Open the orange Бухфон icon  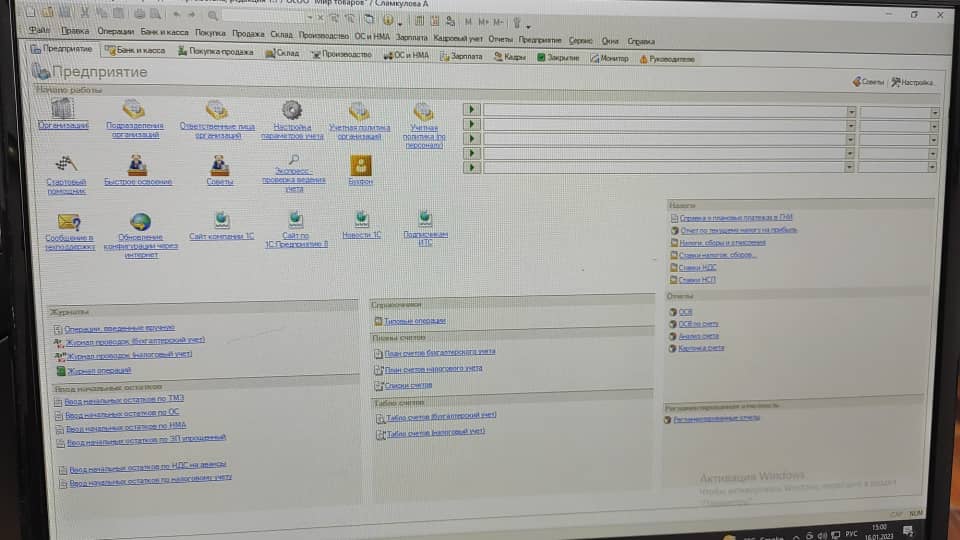361,165
